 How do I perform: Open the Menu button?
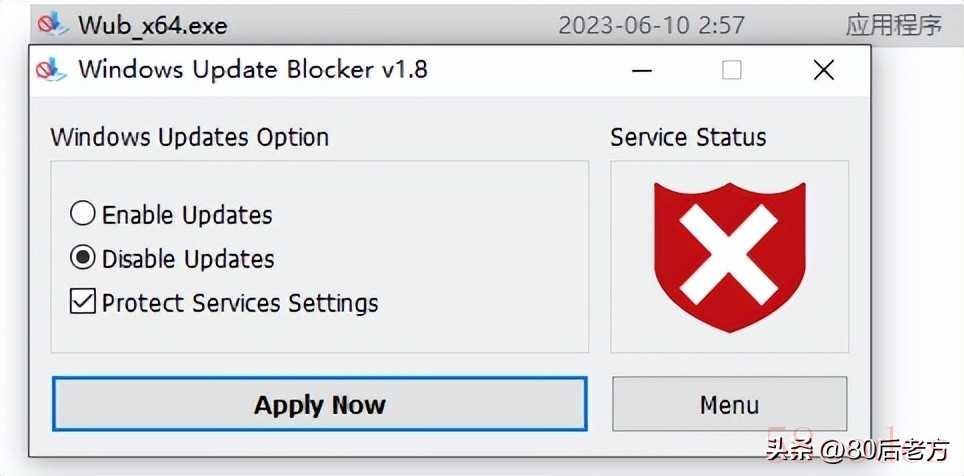tap(729, 405)
